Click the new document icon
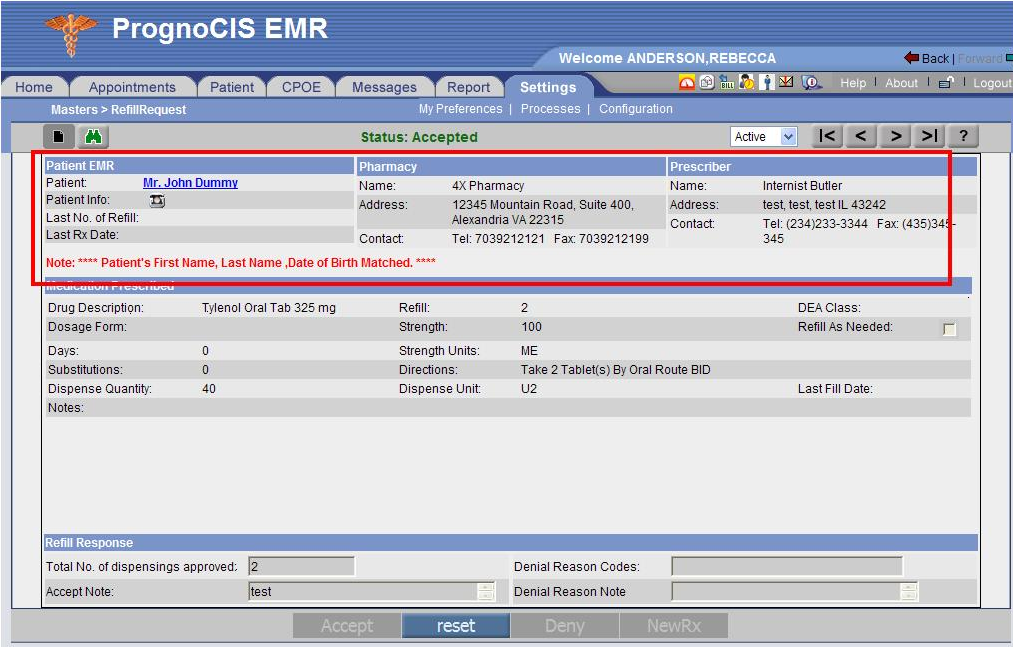This screenshot has width=1013, height=647. click(x=59, y=136)
